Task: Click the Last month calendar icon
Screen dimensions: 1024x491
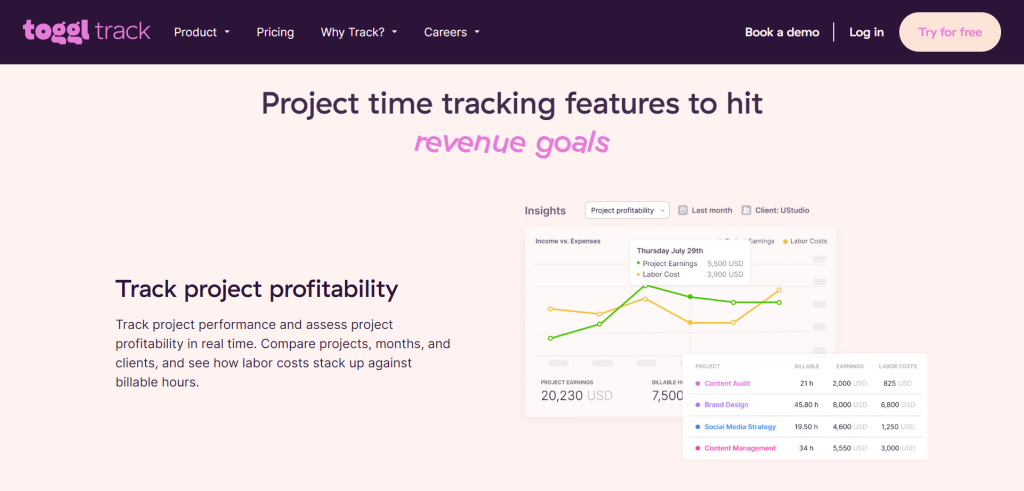Action: pos(683,210)
